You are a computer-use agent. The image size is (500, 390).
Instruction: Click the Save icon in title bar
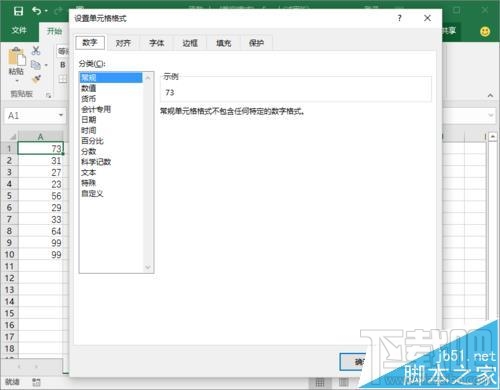18,11
